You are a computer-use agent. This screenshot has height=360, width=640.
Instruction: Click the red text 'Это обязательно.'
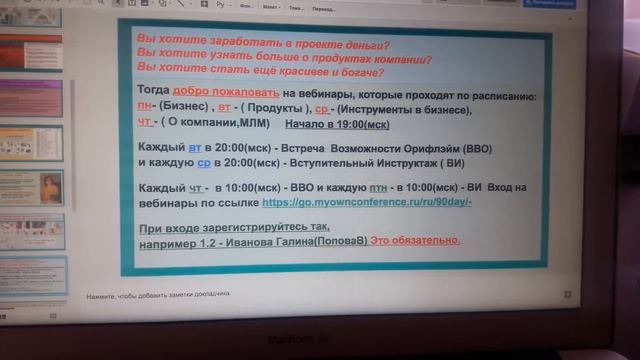415,241
